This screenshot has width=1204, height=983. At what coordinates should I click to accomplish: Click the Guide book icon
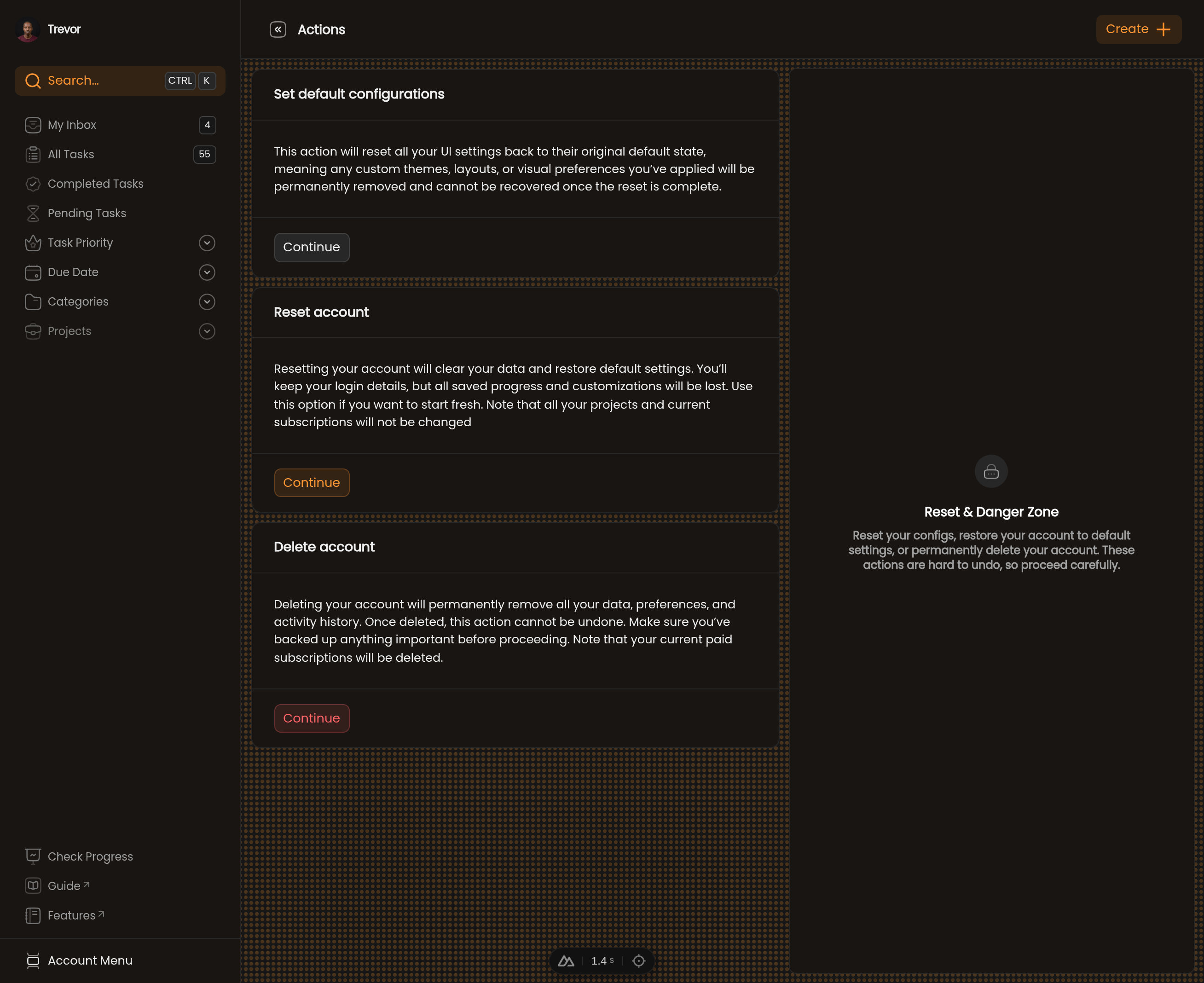coord(33,886)
